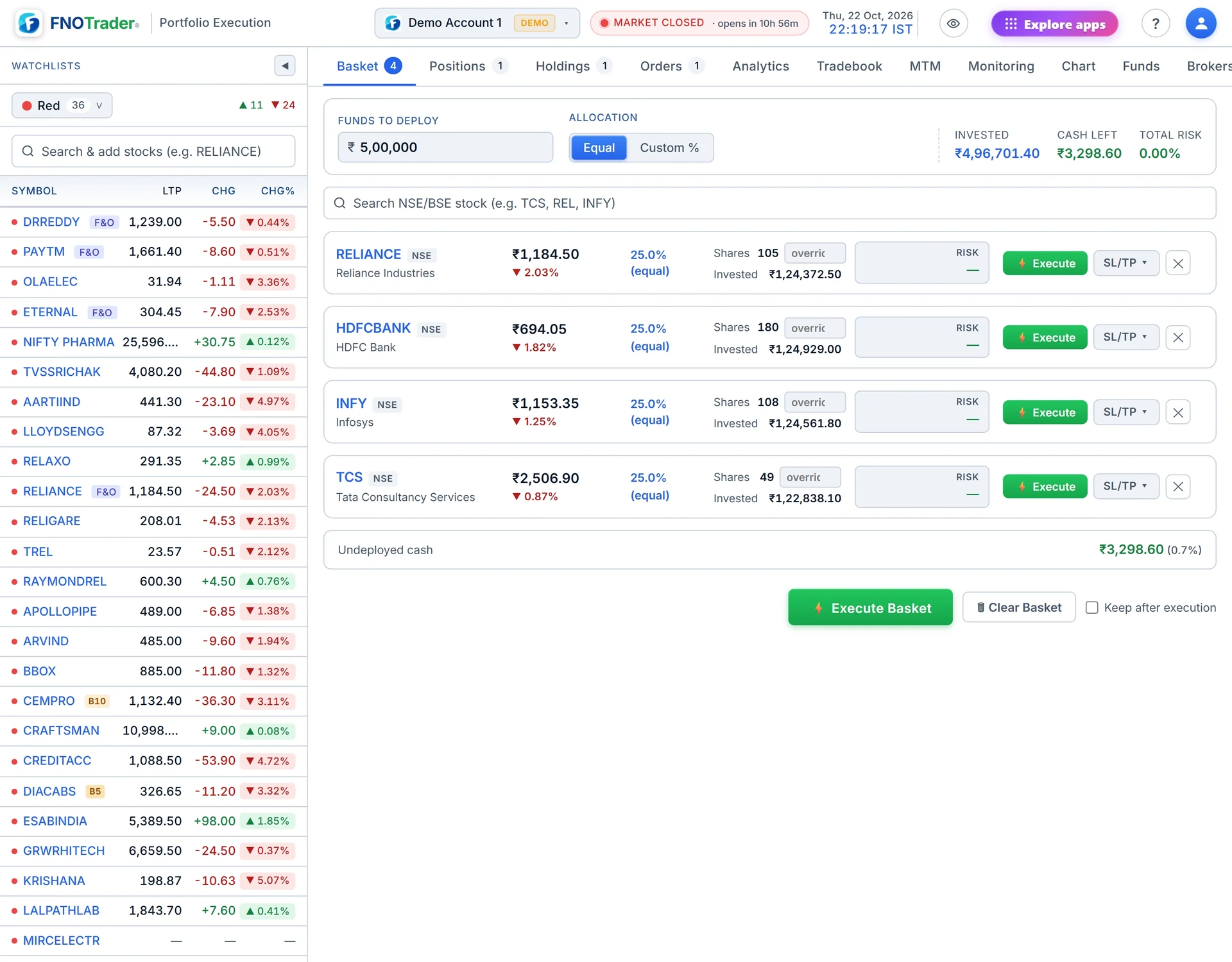This screenshot has width=1232, height=962.
Task: Execute the TCS order
Action: (x=1045, y=487)
